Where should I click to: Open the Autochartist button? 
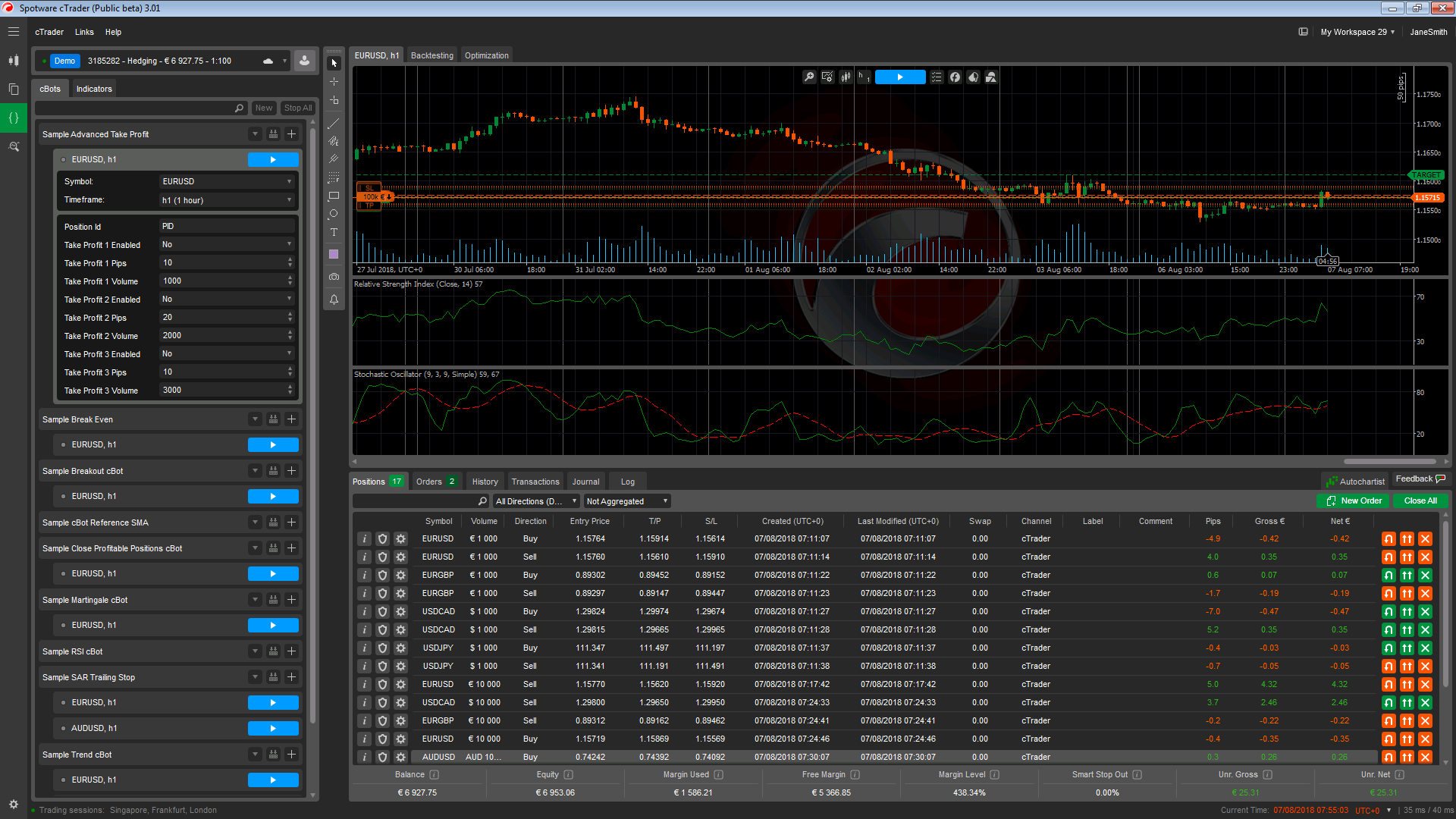coord(1355,482)
